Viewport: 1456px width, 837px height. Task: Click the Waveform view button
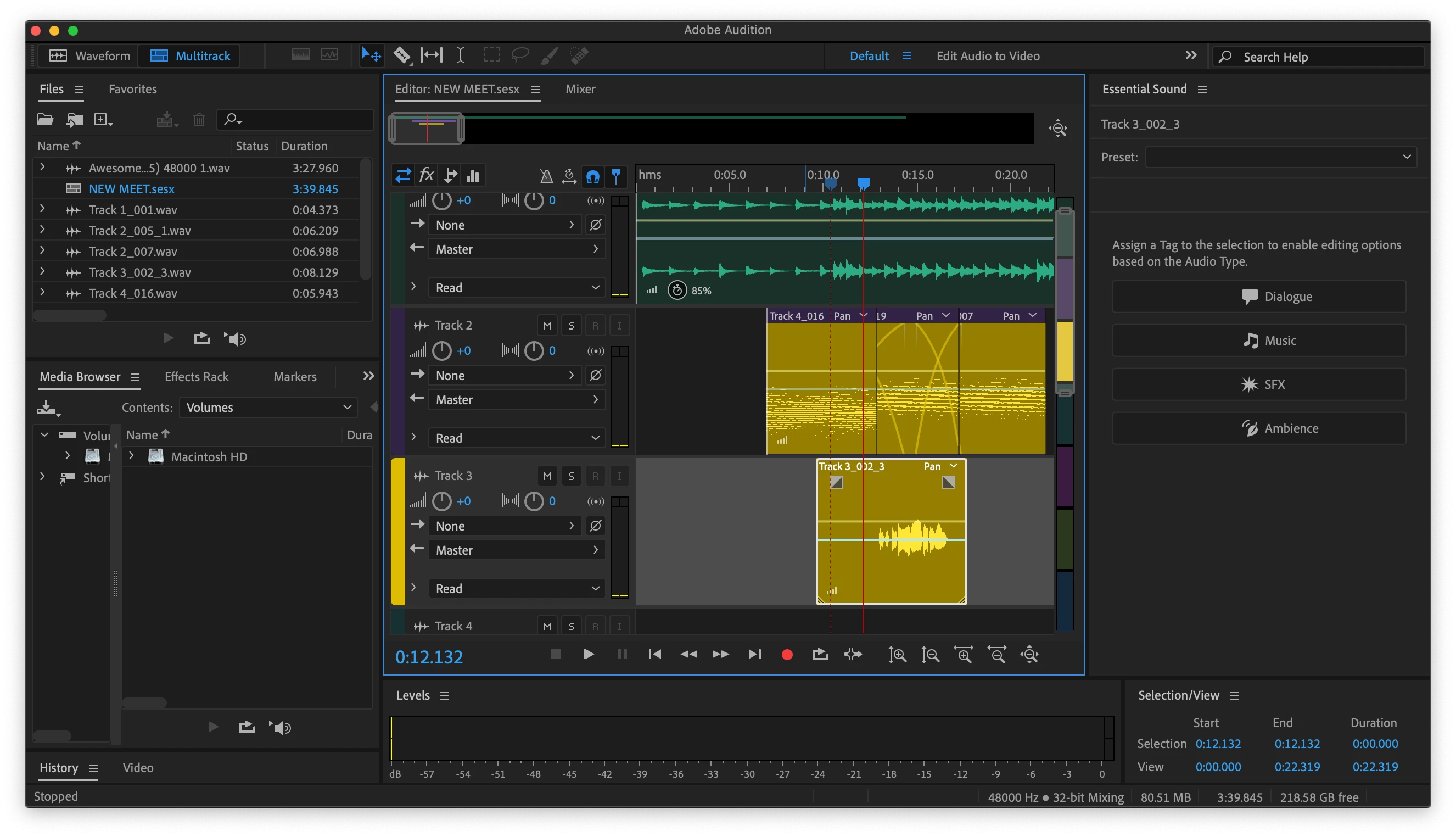click(89, 56)
